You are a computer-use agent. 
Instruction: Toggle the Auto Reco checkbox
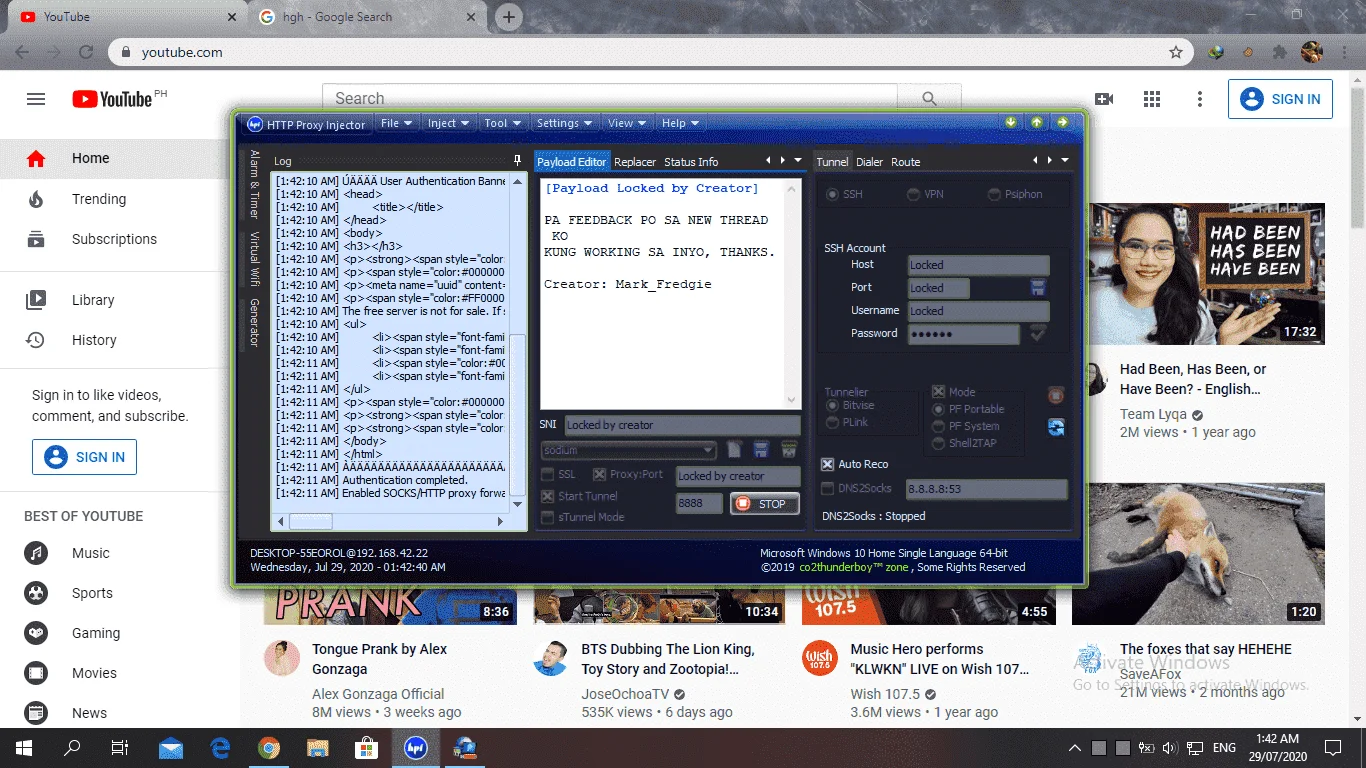click(x=827, y=464)
